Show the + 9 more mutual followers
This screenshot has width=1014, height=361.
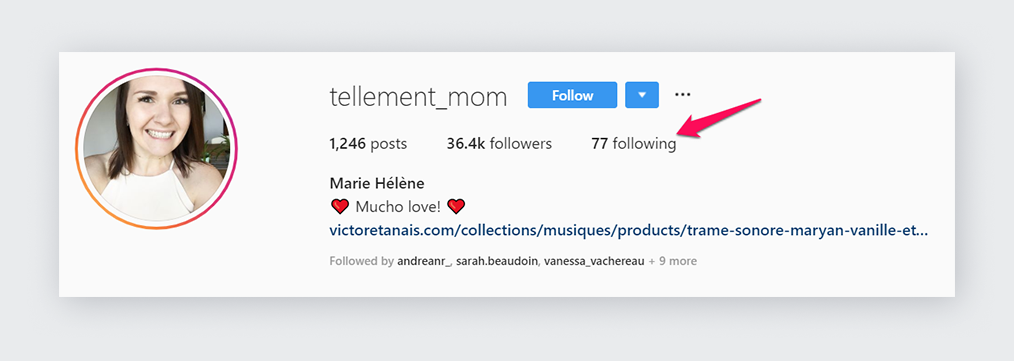coord(673,261)
